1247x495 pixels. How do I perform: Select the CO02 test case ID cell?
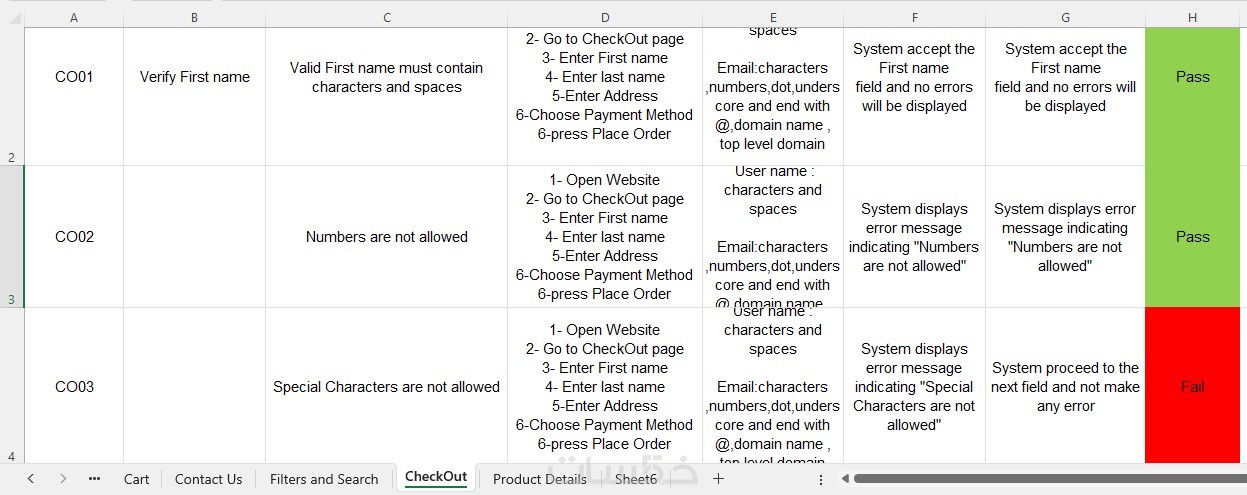pos(74,237)
